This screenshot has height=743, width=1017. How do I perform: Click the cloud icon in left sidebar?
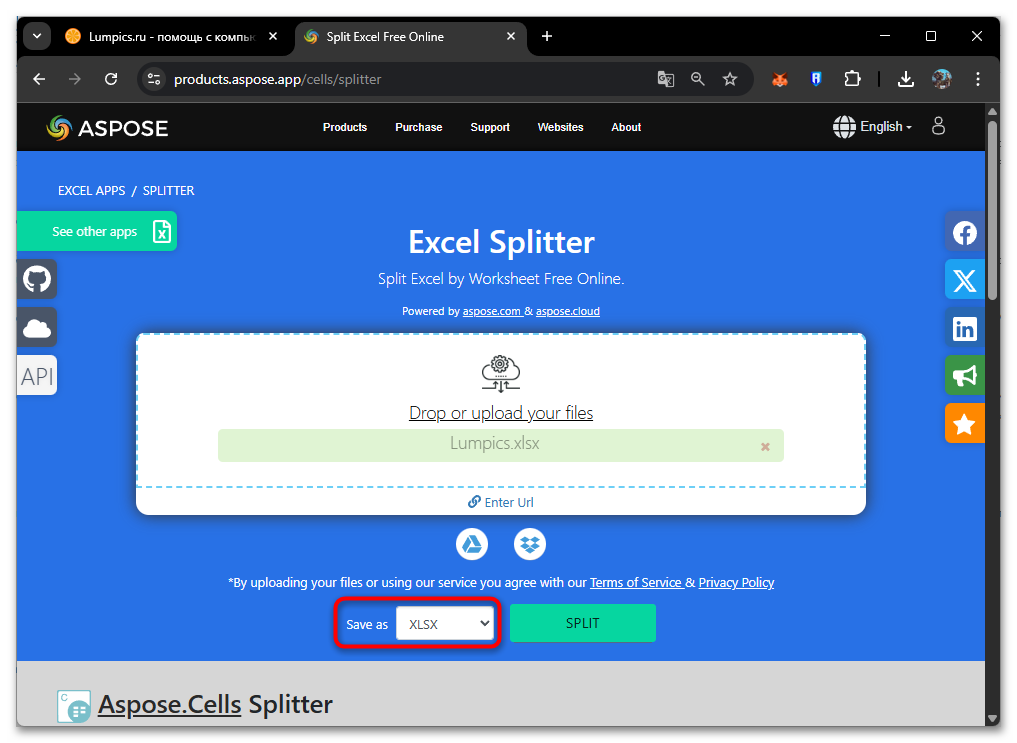(x=37, y=328)
